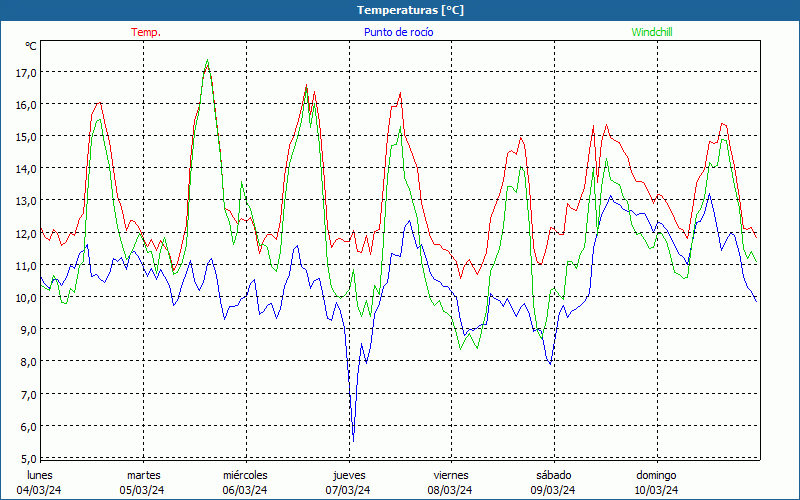Click the 6,0 y-axis value

pyautogui.click(x=29, y=428)
